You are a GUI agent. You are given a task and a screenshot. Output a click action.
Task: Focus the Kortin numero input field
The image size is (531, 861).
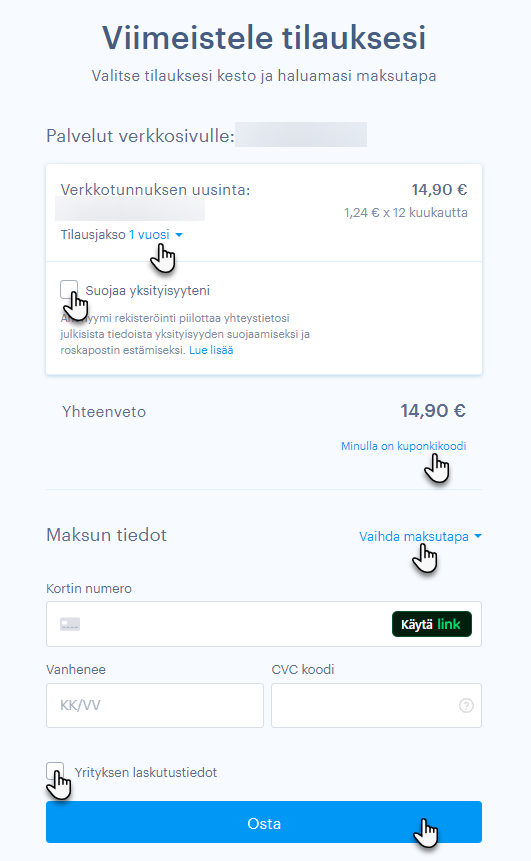pos(264,624)
